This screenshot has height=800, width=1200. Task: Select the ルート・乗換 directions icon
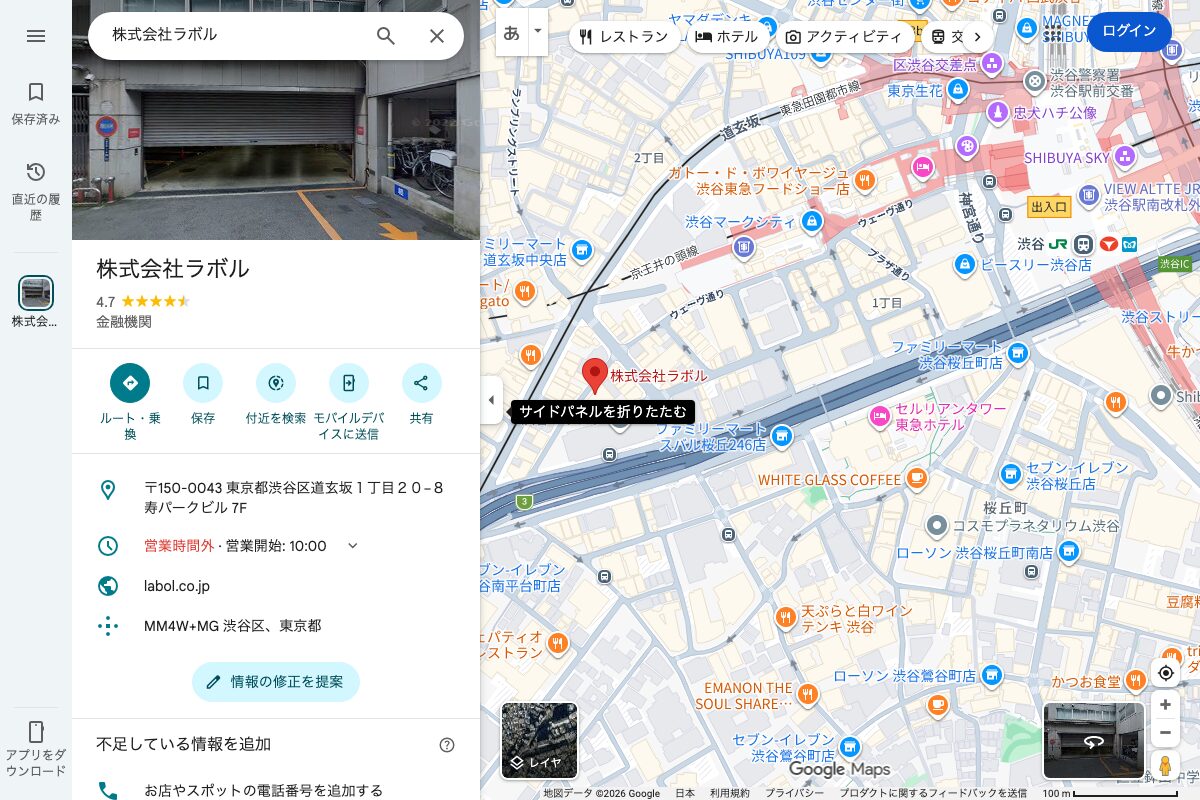point(130,383)
